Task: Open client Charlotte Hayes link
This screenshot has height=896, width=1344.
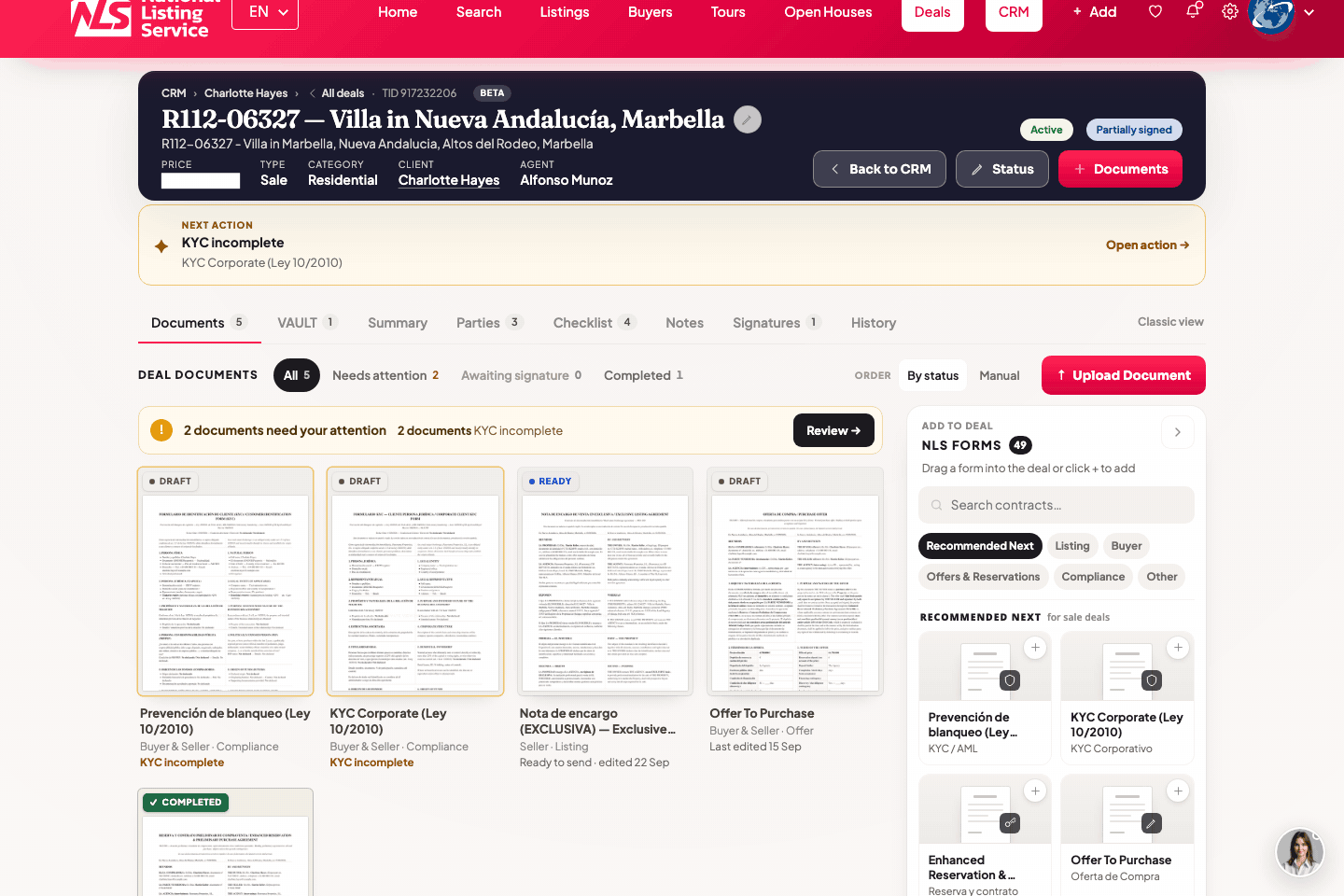Action: point(449,180)
